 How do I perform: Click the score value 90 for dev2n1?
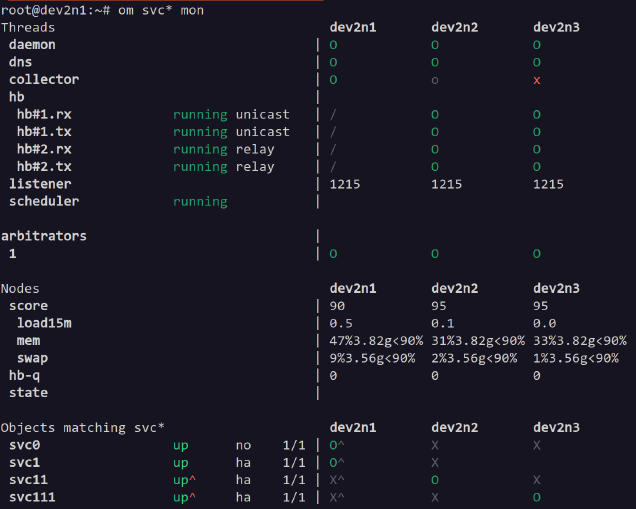pos(337,306)
